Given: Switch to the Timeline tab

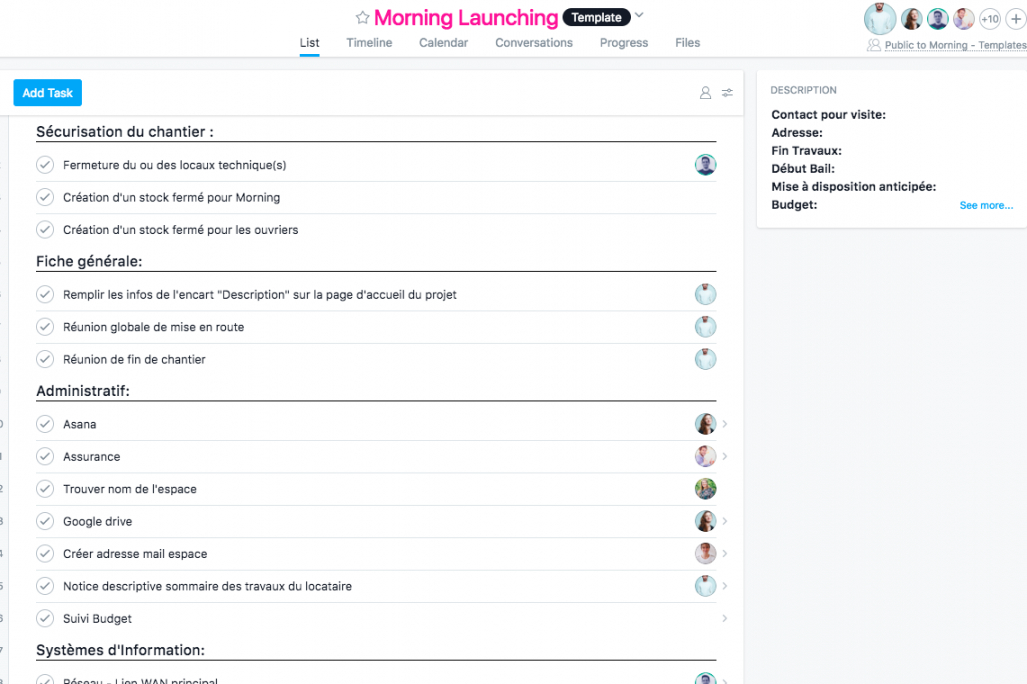Looking at the screenshot, I should (369, 43).
